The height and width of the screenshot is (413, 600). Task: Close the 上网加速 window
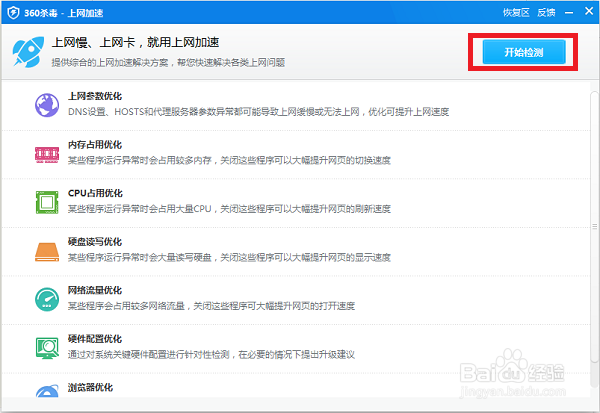(589, 11)
